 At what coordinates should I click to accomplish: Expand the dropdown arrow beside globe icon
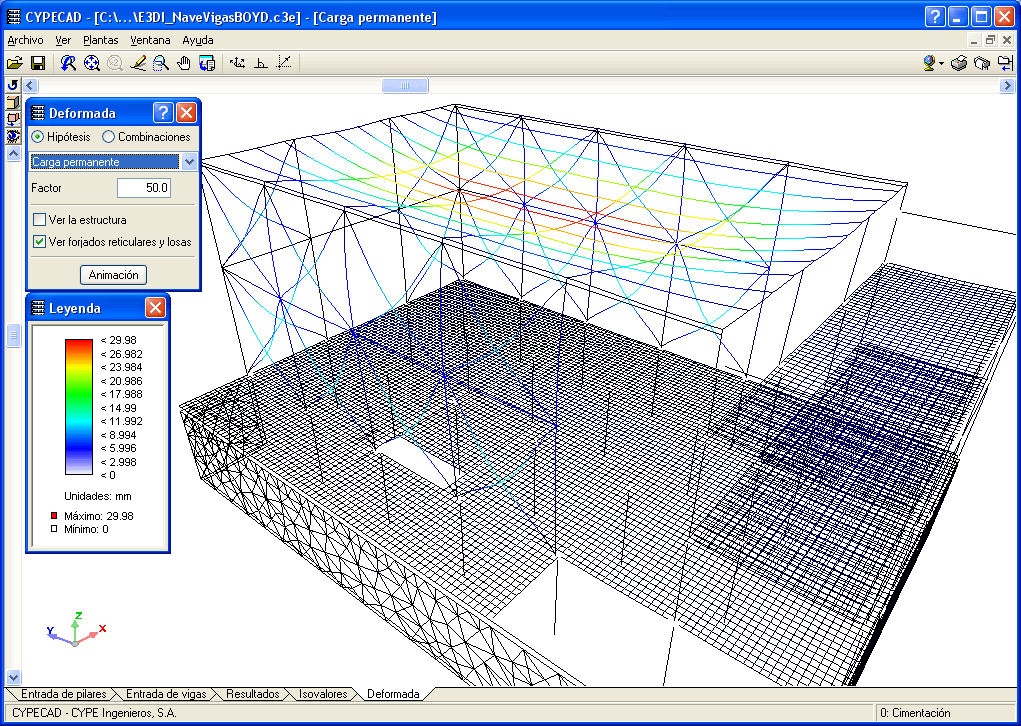pos(942,64)
